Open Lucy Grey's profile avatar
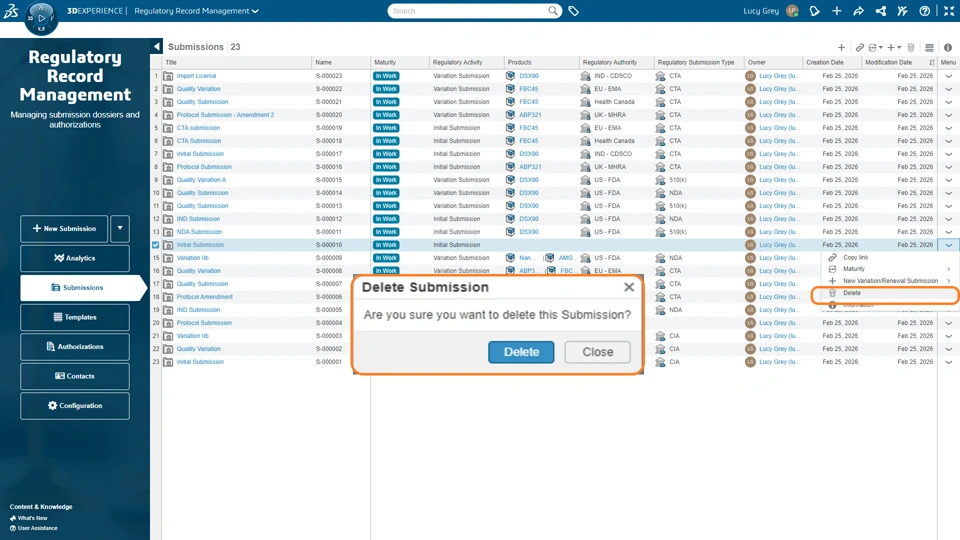Screen dimensions: 960x540 (x=792, y=11)
